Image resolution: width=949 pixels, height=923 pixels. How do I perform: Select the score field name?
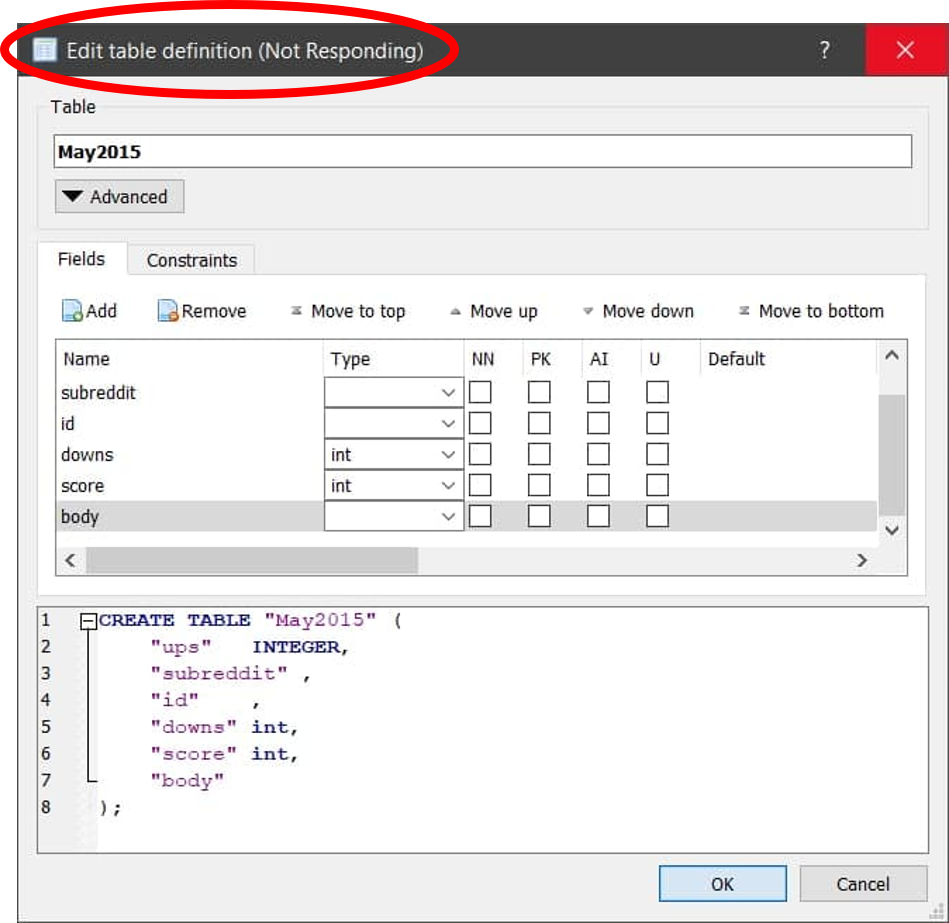[x=82, y=486]
